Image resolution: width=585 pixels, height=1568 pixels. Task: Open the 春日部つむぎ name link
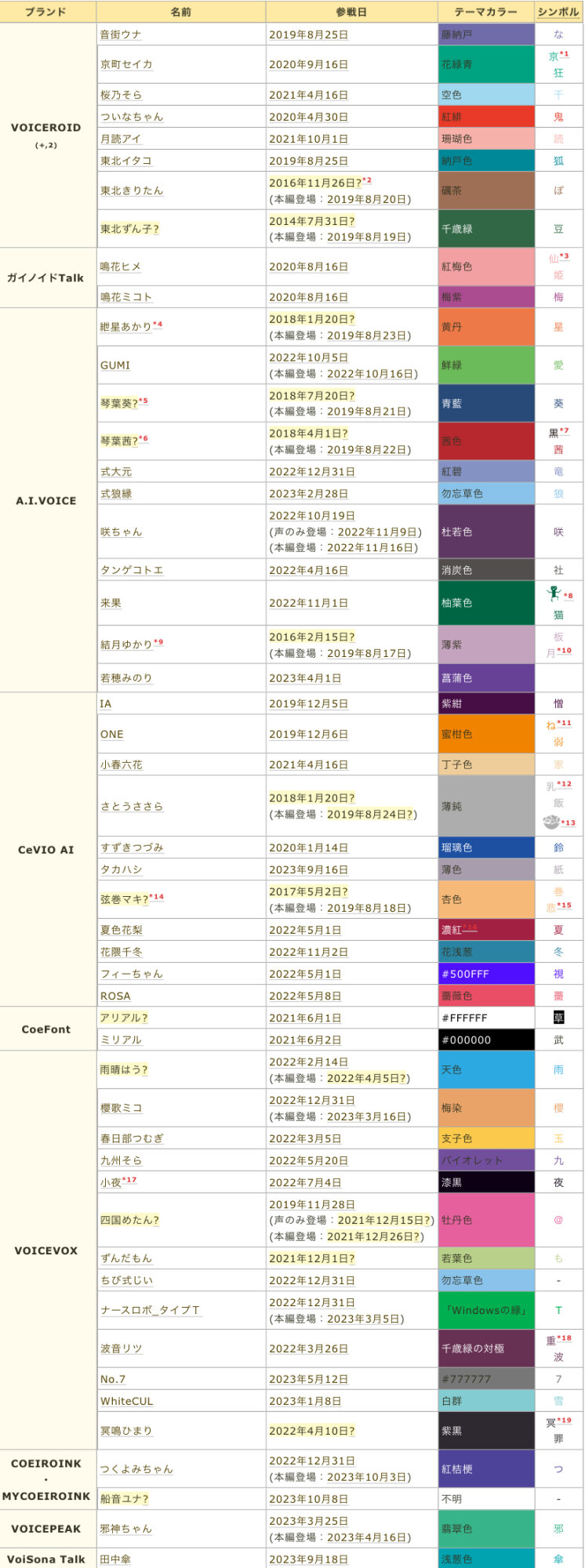tap(132, 1138)
